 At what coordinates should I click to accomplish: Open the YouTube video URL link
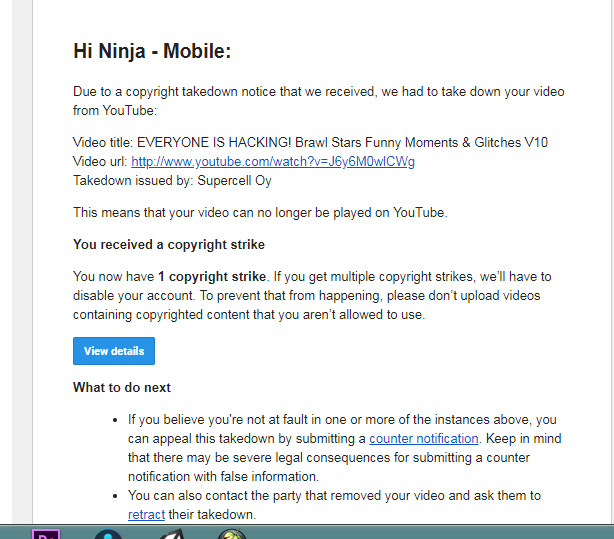[x=273, y=161]
